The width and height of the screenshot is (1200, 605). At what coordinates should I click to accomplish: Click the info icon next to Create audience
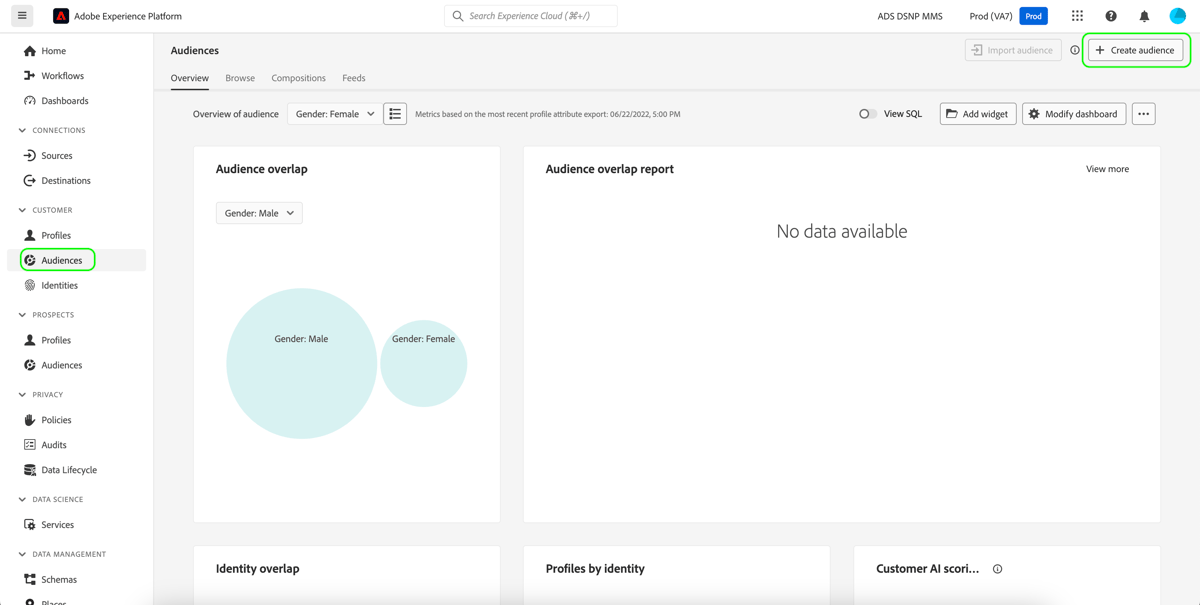tap(1073, 49)
